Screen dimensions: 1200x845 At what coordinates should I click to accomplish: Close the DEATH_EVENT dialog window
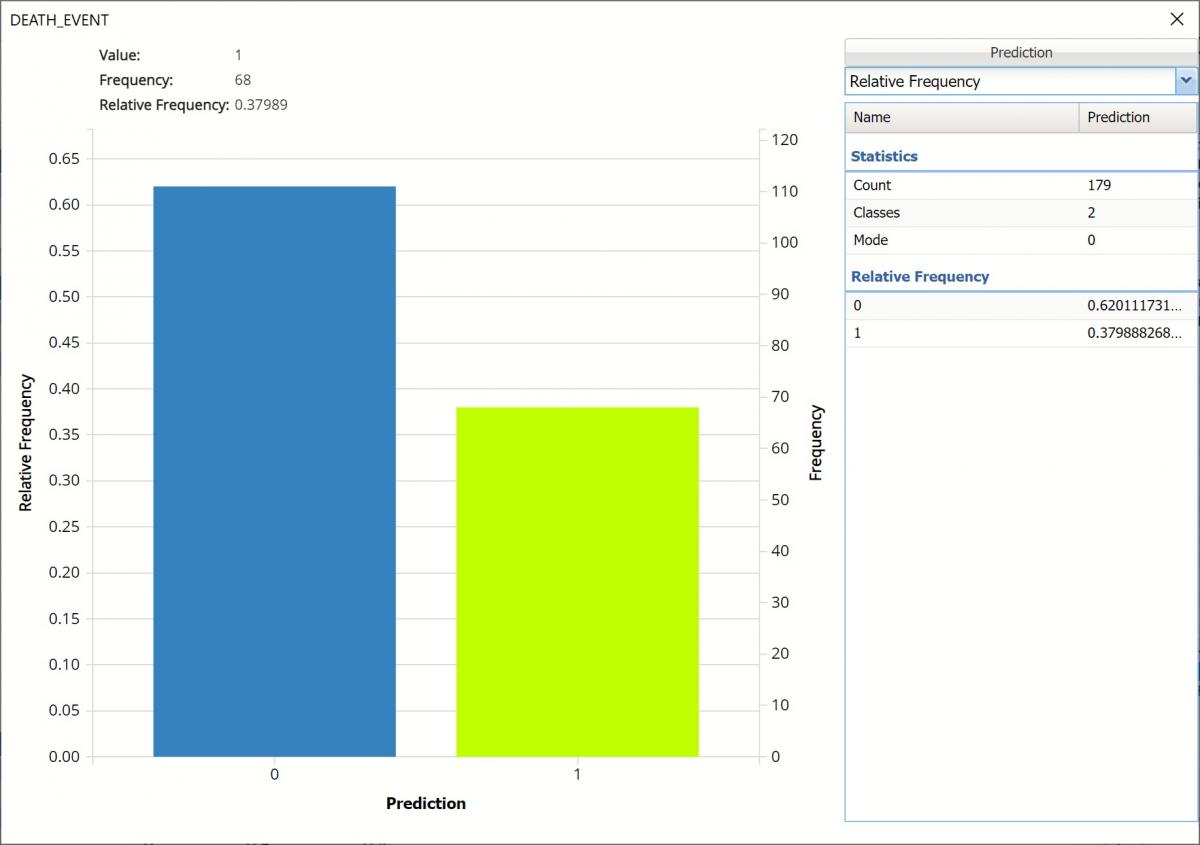pyautogui.click(x=1176, y=19)
